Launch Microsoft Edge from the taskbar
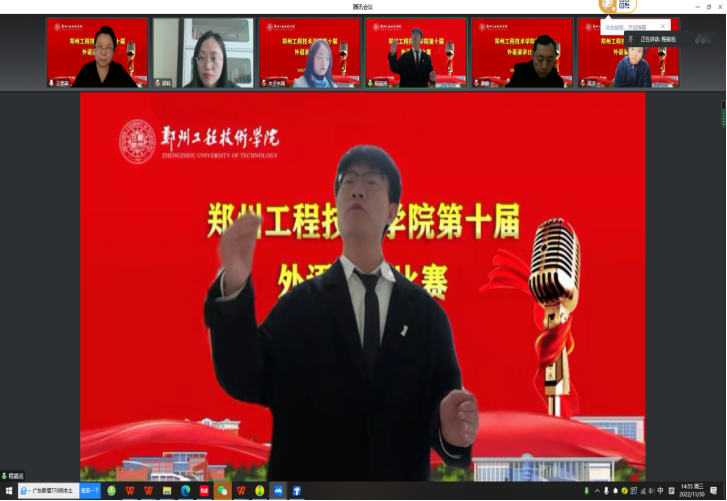This screenshot has width=727, height=501. click(x=185, y=491)
